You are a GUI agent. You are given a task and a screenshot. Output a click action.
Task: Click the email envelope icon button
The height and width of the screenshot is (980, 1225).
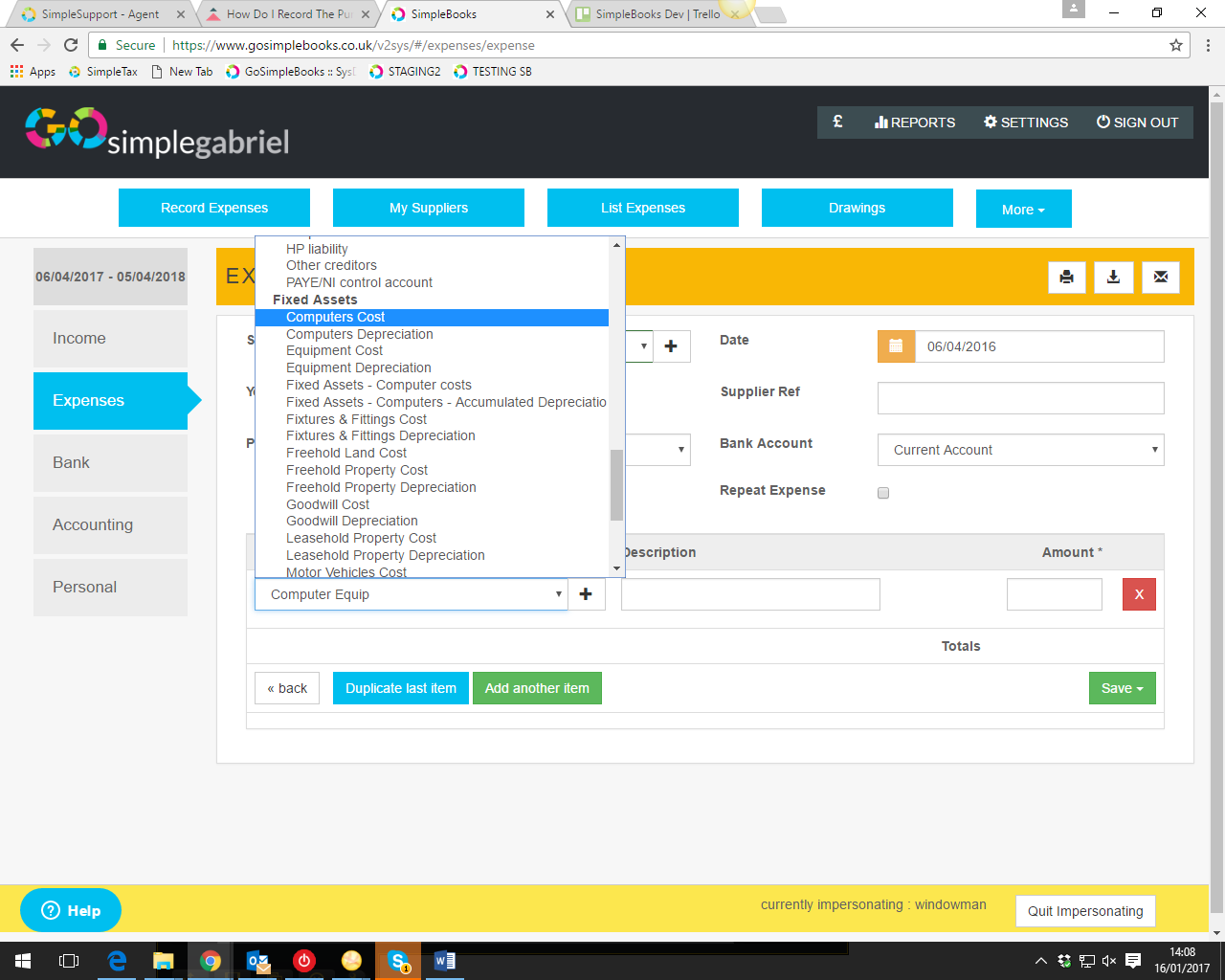click(1160, 278)
